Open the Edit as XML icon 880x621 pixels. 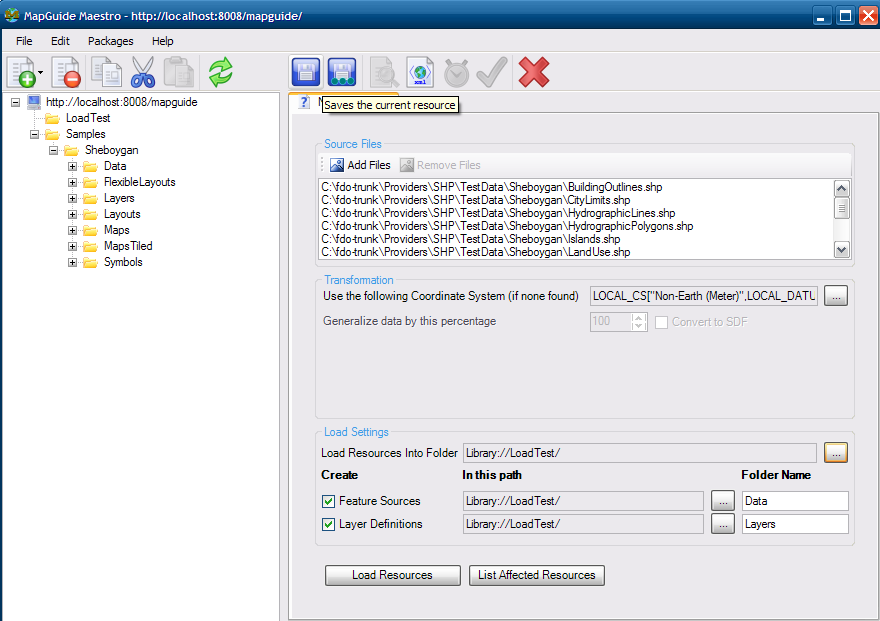pos(420,72)
